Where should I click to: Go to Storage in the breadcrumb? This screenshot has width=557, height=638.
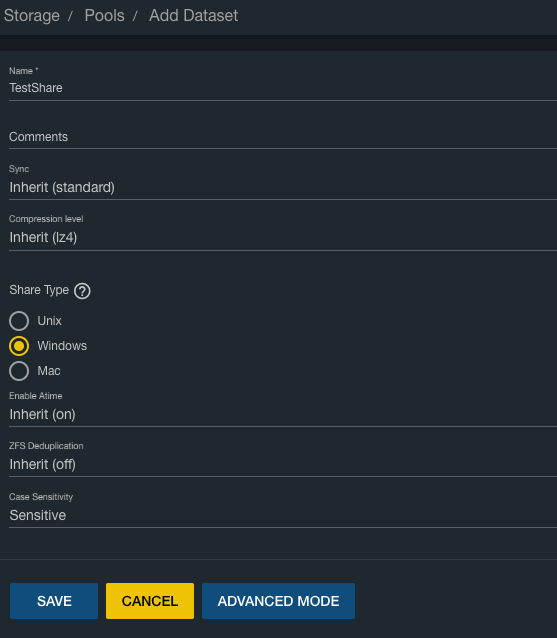pyautogui.click(x=32, y=15)
